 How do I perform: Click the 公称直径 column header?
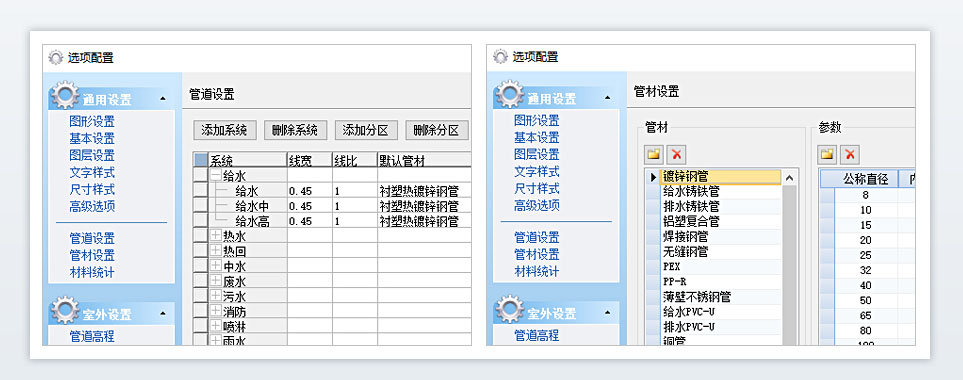click(865, 179)
